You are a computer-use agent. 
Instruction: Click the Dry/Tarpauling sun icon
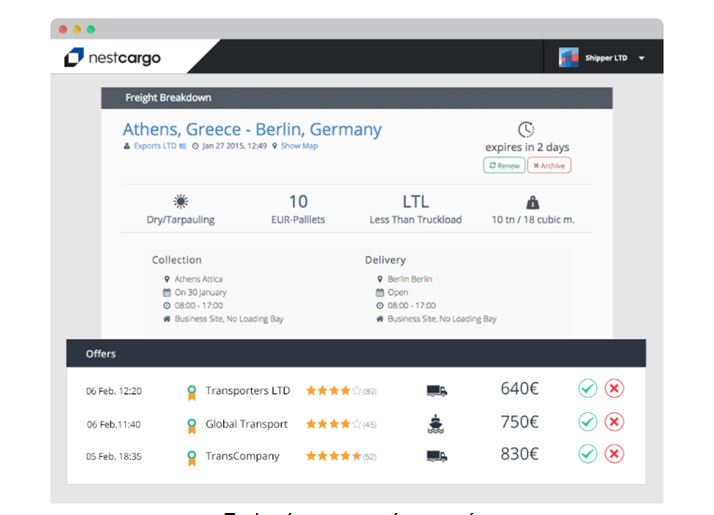coord(181,201)
